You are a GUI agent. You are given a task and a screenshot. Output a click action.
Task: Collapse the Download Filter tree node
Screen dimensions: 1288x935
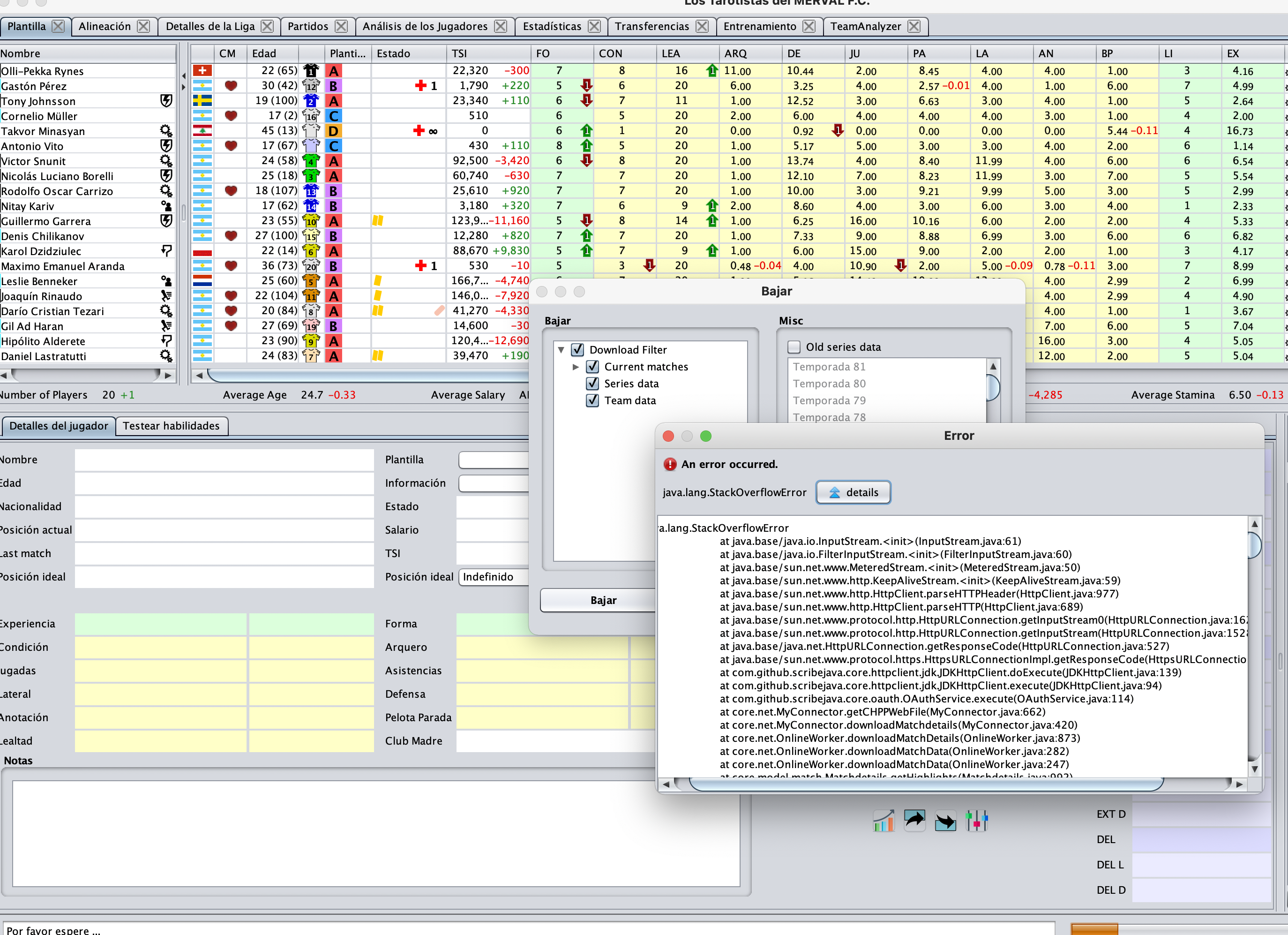pos(561,349)
